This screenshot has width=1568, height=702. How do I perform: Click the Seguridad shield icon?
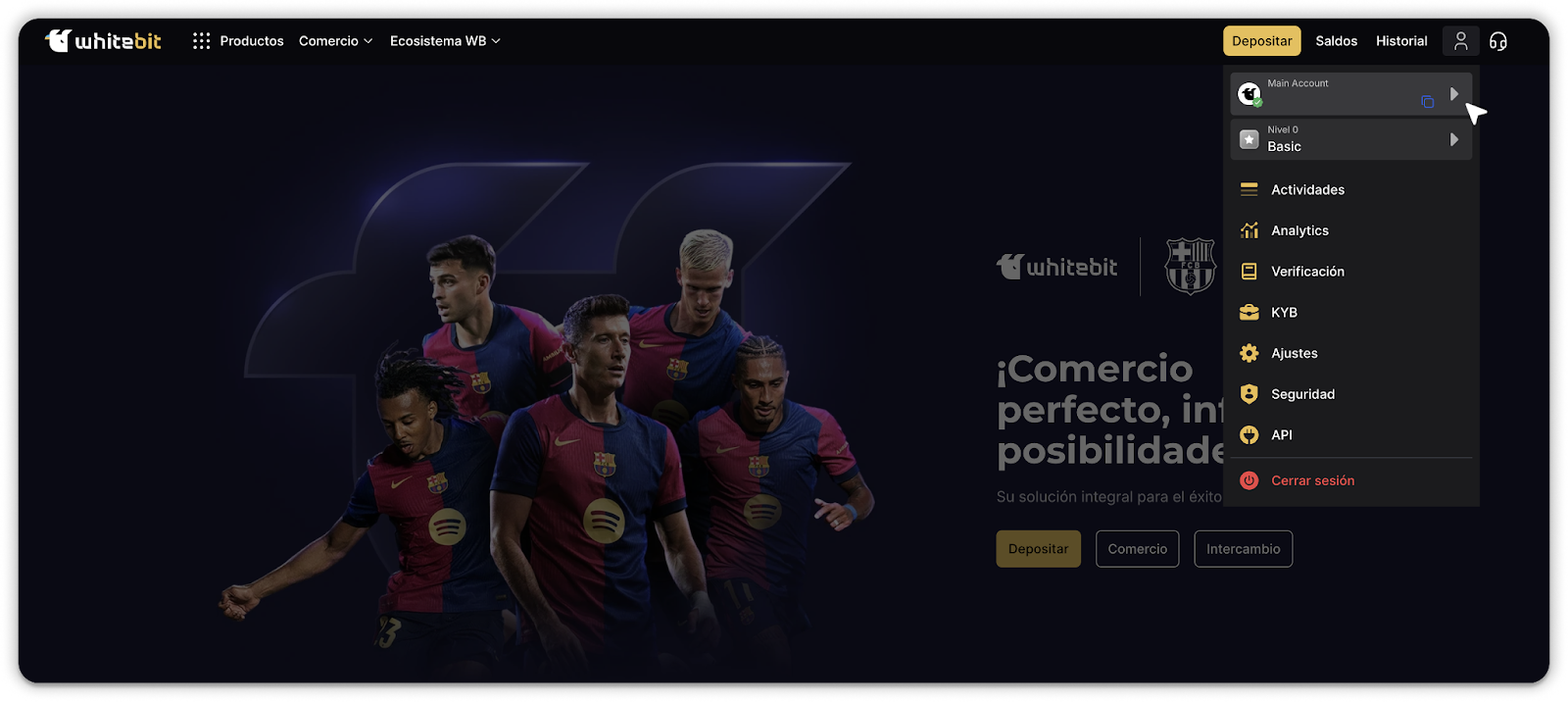(1249, 394)
